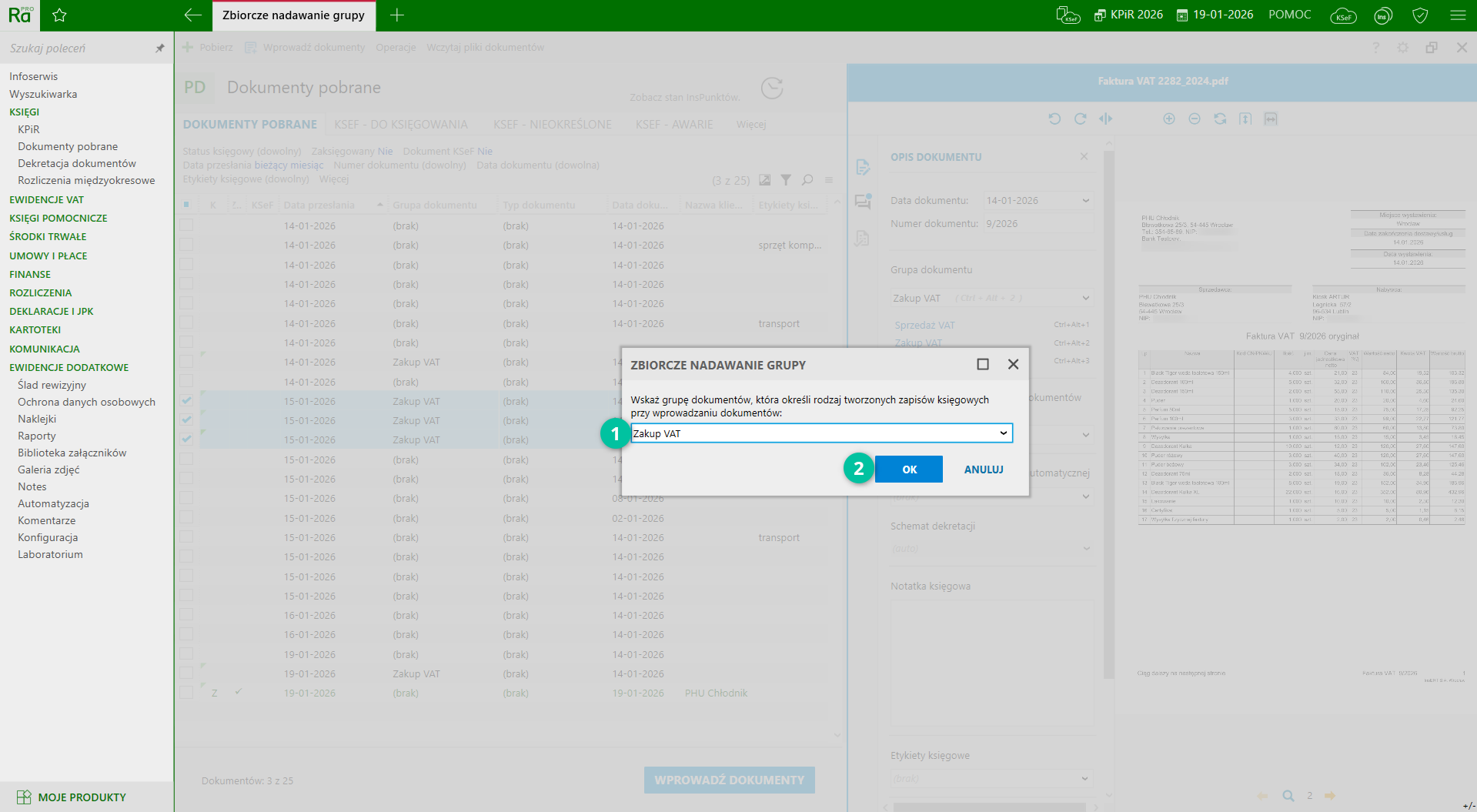Switch to Zbiorcze nadawanie grupy tab

(x=293, y=15)
